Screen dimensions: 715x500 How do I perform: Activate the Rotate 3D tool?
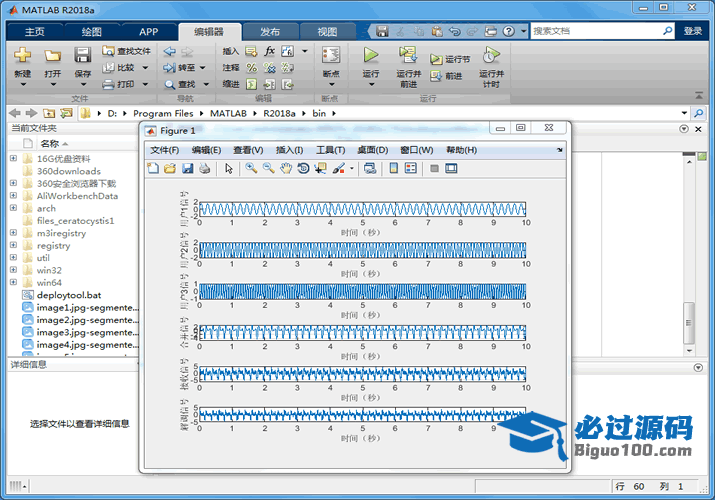(302, 169)
